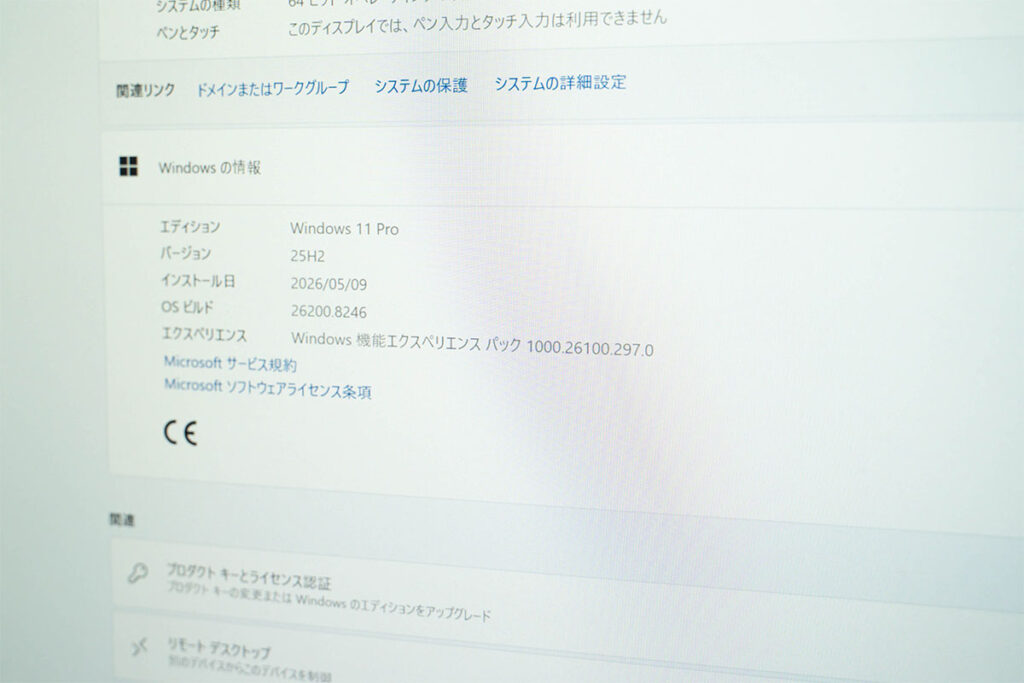Image resolution: width=1024 pixels, height=683 pixels.
Task: Collapse the Windows の情報 section header
Action: (563, 167)
